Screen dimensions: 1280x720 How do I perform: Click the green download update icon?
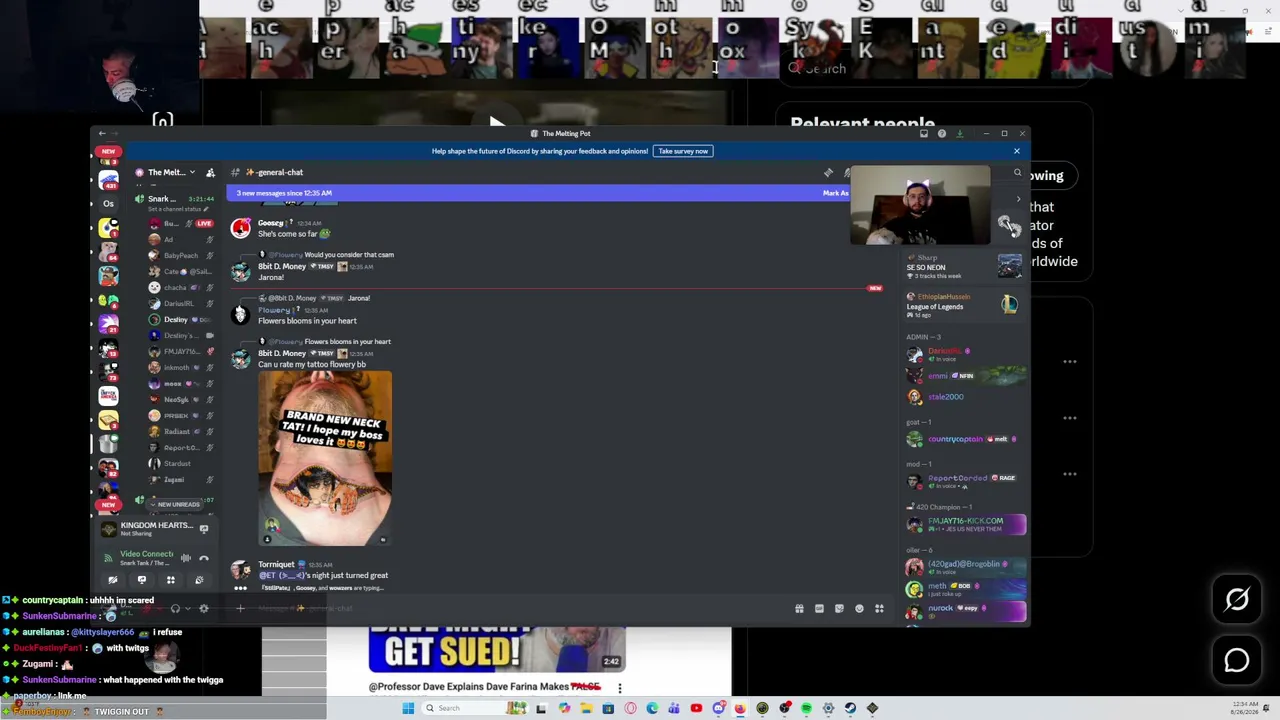[x=959, y=133]
